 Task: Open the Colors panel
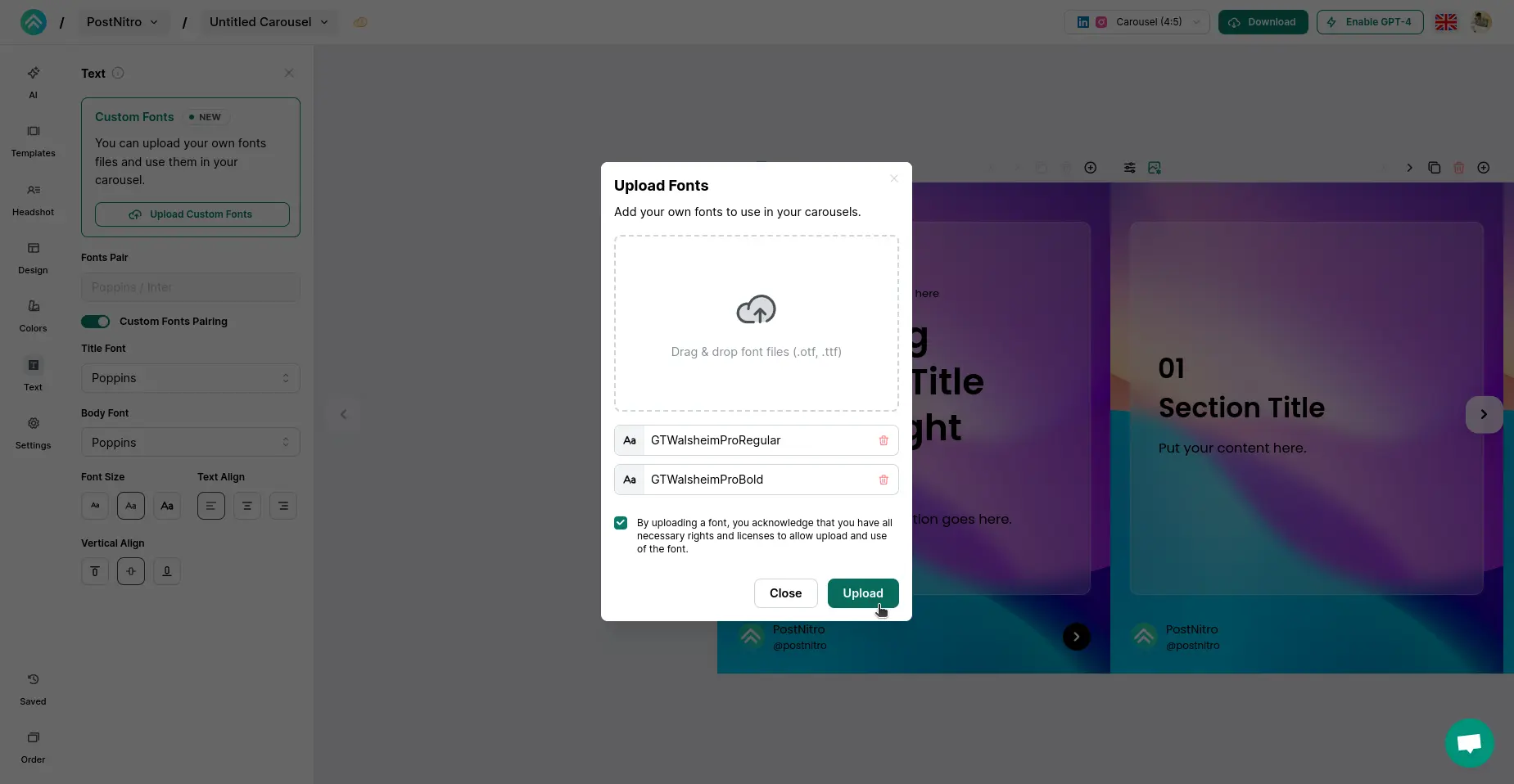click(x=33, y=316)
